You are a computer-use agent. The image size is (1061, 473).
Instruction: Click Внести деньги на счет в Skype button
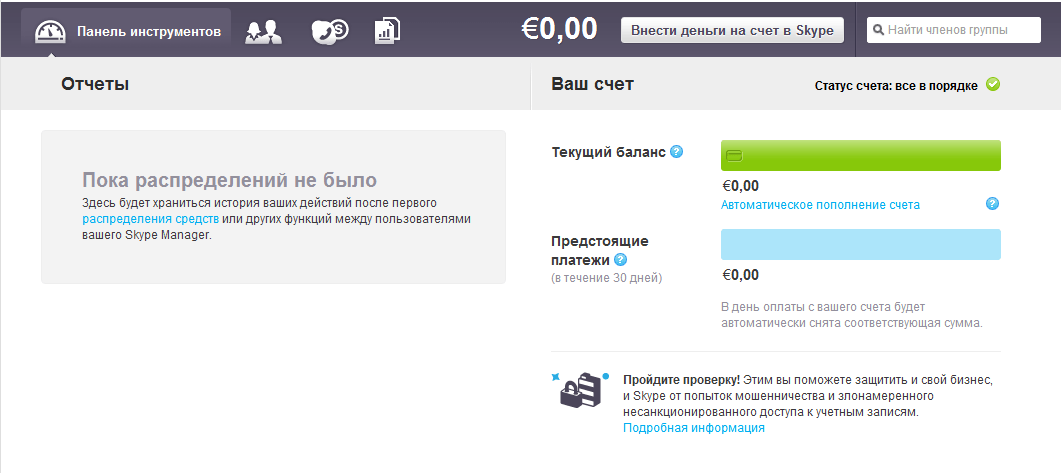(732, 30)
